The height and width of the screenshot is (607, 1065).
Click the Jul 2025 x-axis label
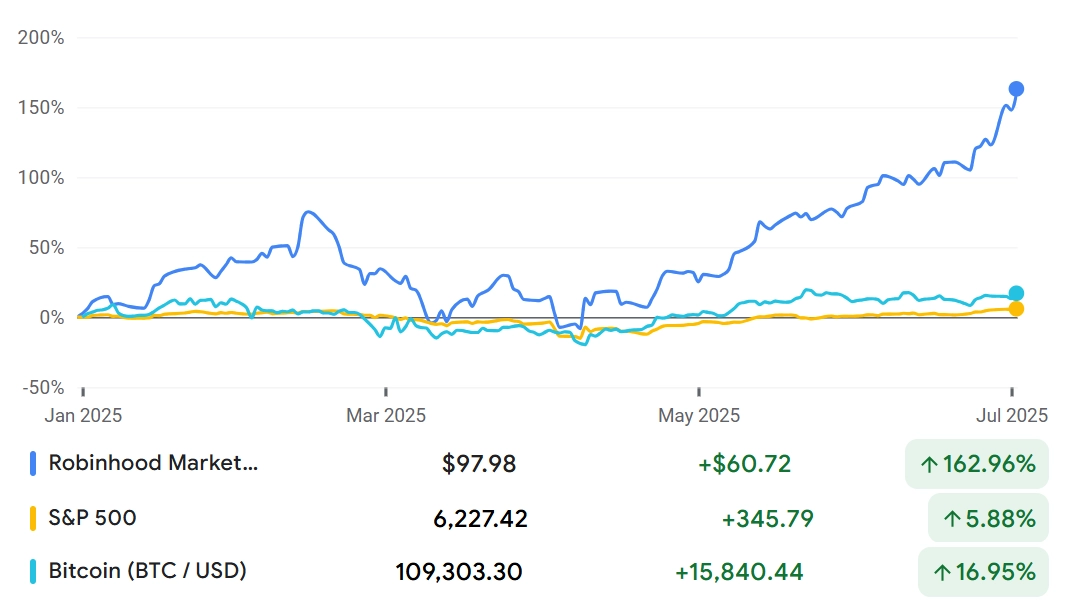pos(1012,416)
